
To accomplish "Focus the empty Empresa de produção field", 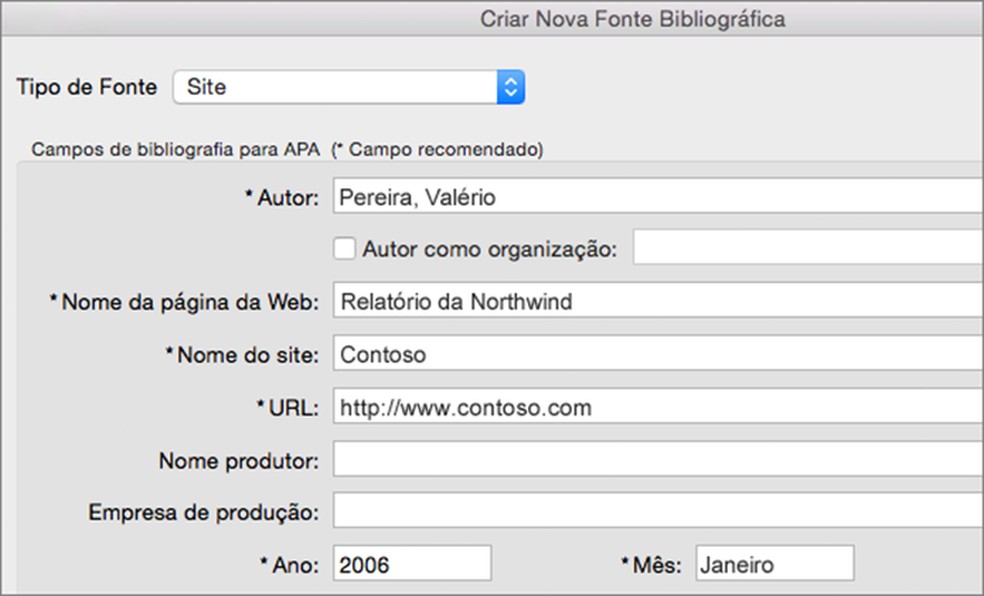I will [x=658, y=513].
